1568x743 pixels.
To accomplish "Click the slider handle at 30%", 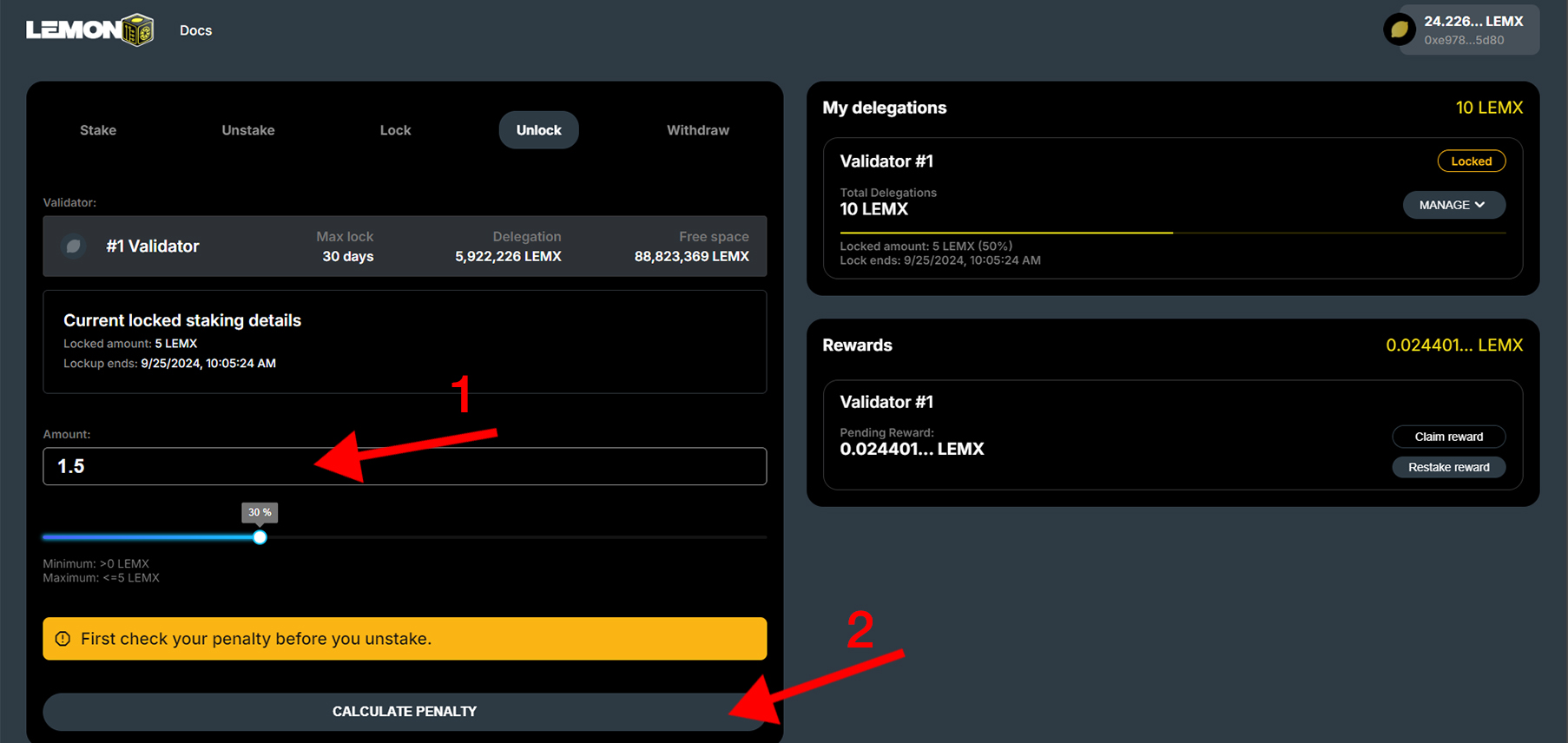I will [260, 537].
